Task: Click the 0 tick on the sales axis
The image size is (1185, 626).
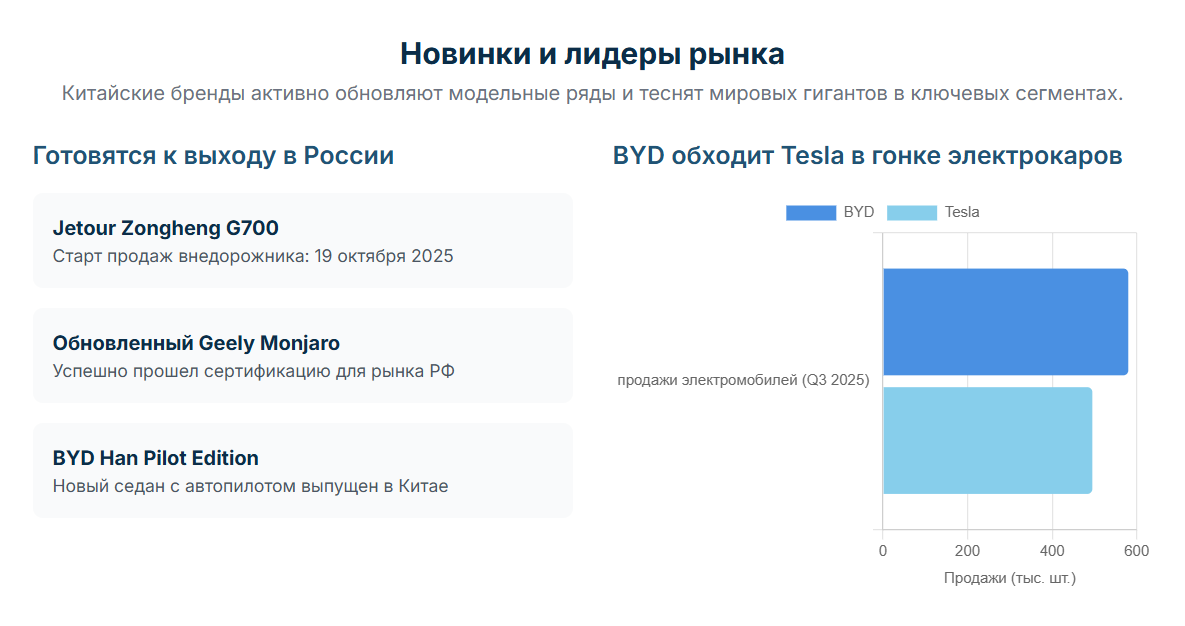Action: (x=883, y=551)
